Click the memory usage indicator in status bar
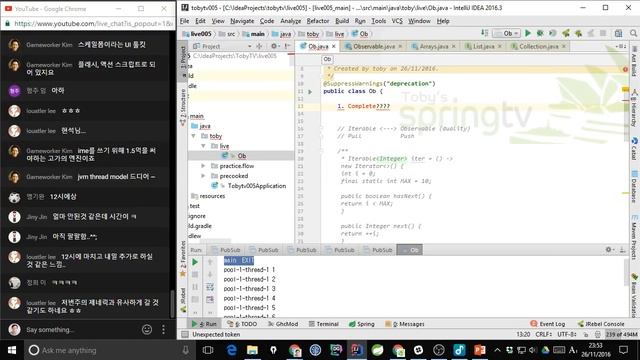Viewport: 640px width, 360px height. pyautogui.click(x=621, y=334)
